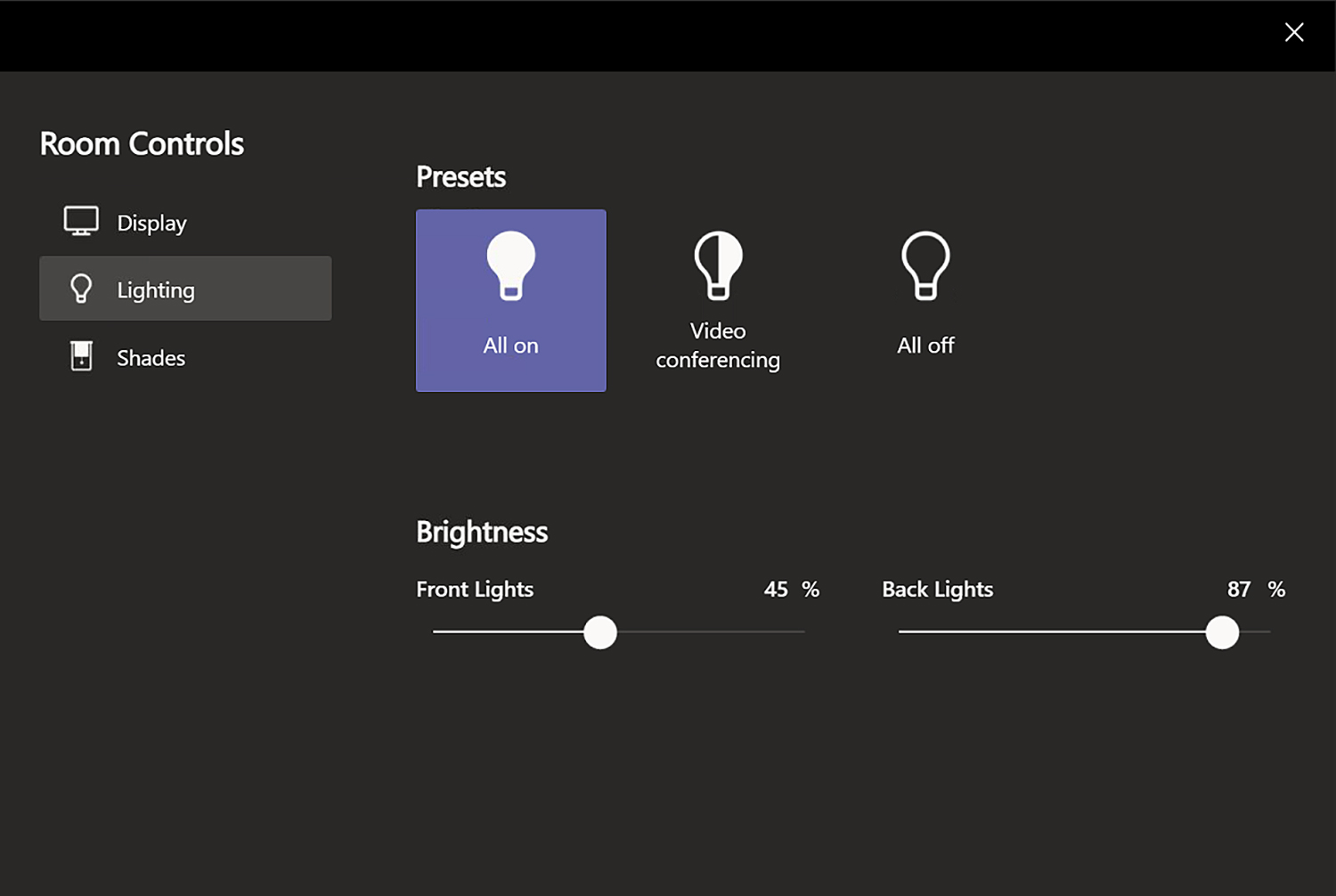Viewport: 1336px width, 896px height.
Task: Click the Back Lights label
Action: [x=938, y=590]
